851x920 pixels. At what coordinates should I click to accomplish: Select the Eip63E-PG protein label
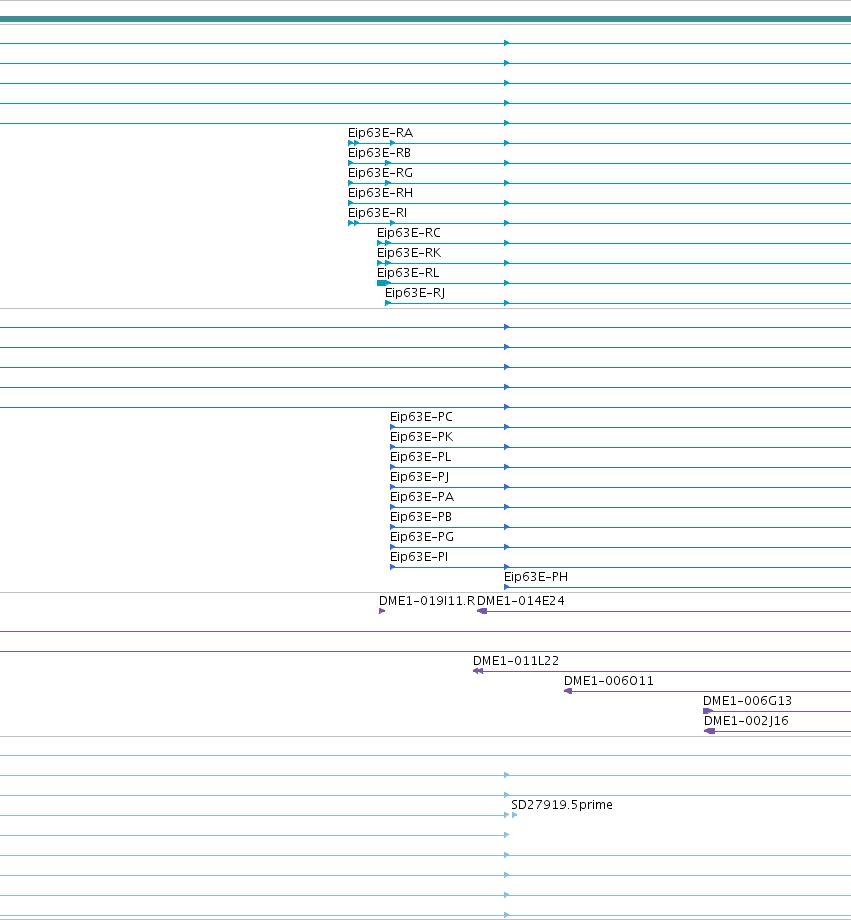(x=422, y=536)
